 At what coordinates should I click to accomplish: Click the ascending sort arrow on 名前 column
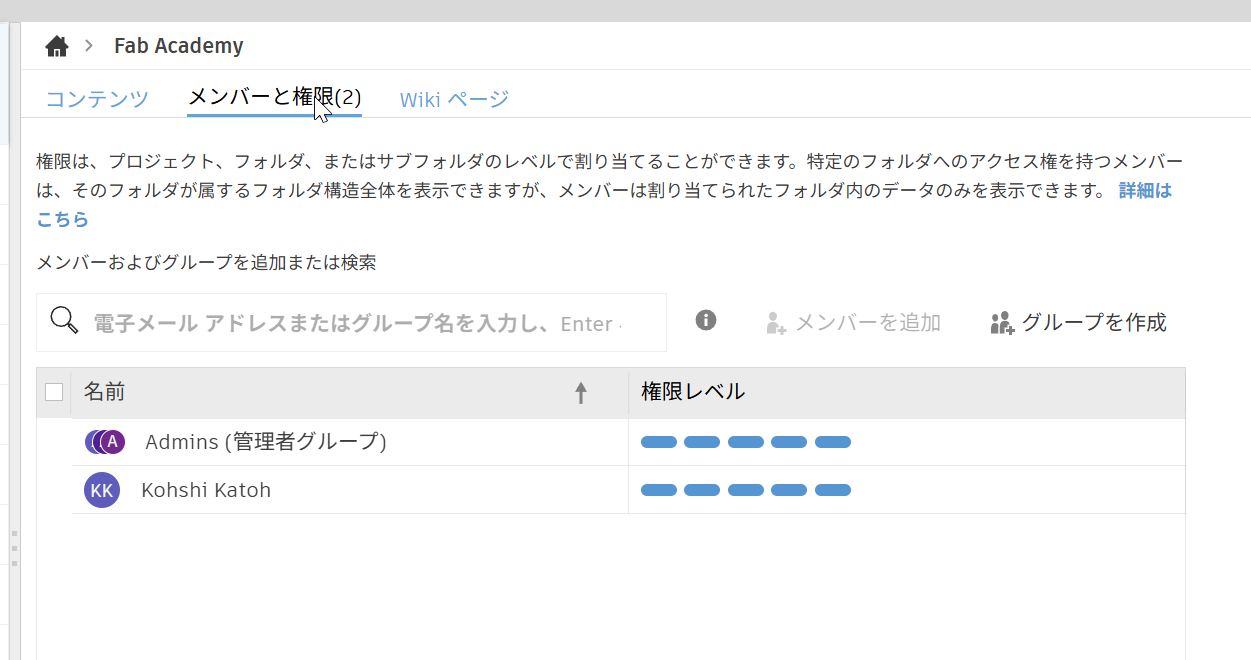581,392
